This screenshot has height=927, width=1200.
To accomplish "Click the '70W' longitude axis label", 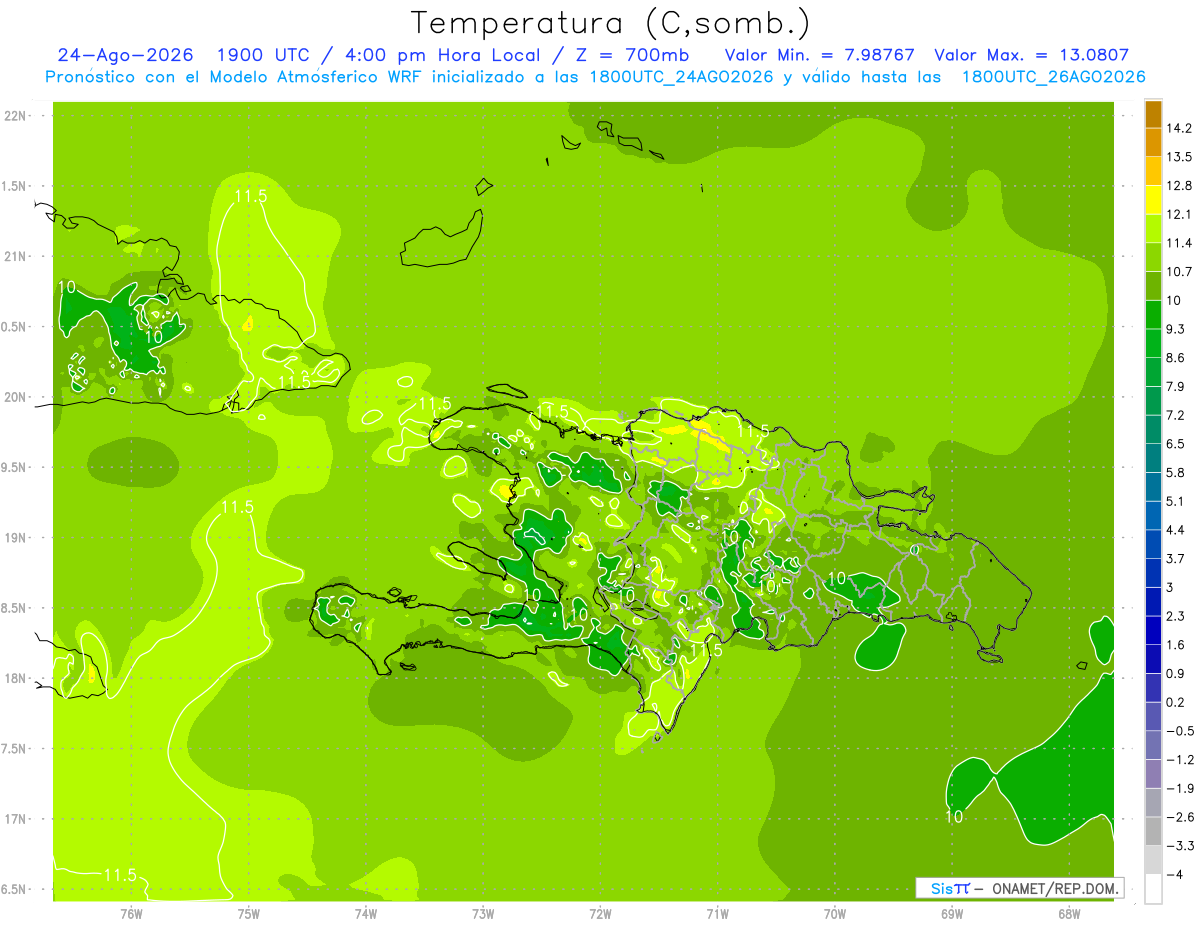I will point(835,912).
